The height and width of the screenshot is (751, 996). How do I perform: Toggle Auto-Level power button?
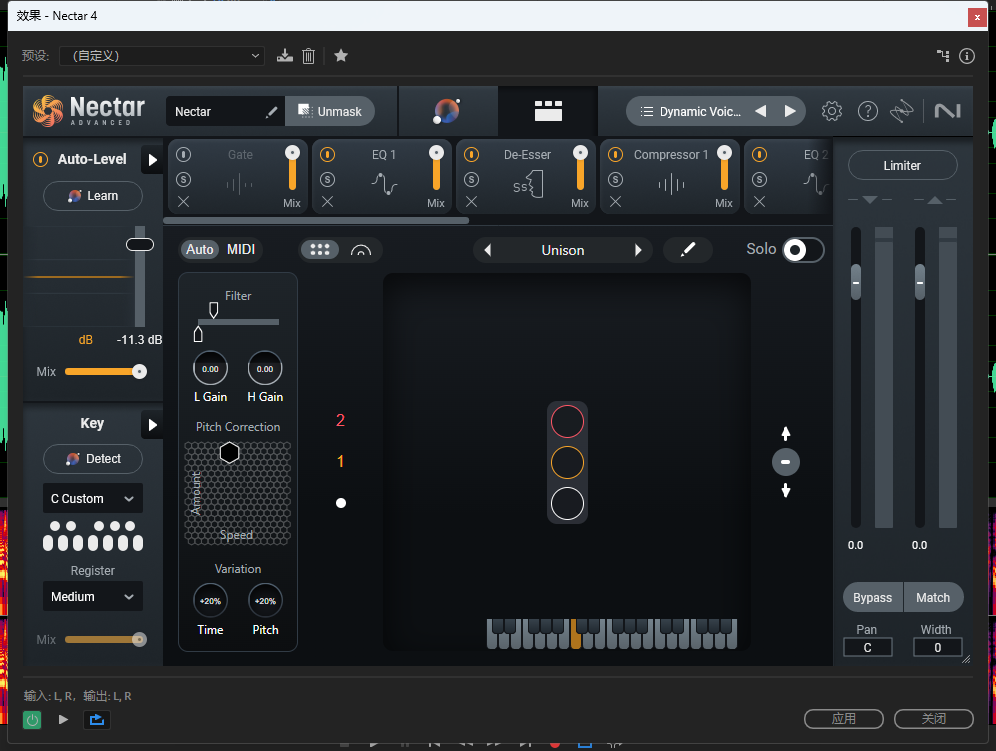pyautogui.click(x=40, y=159)
